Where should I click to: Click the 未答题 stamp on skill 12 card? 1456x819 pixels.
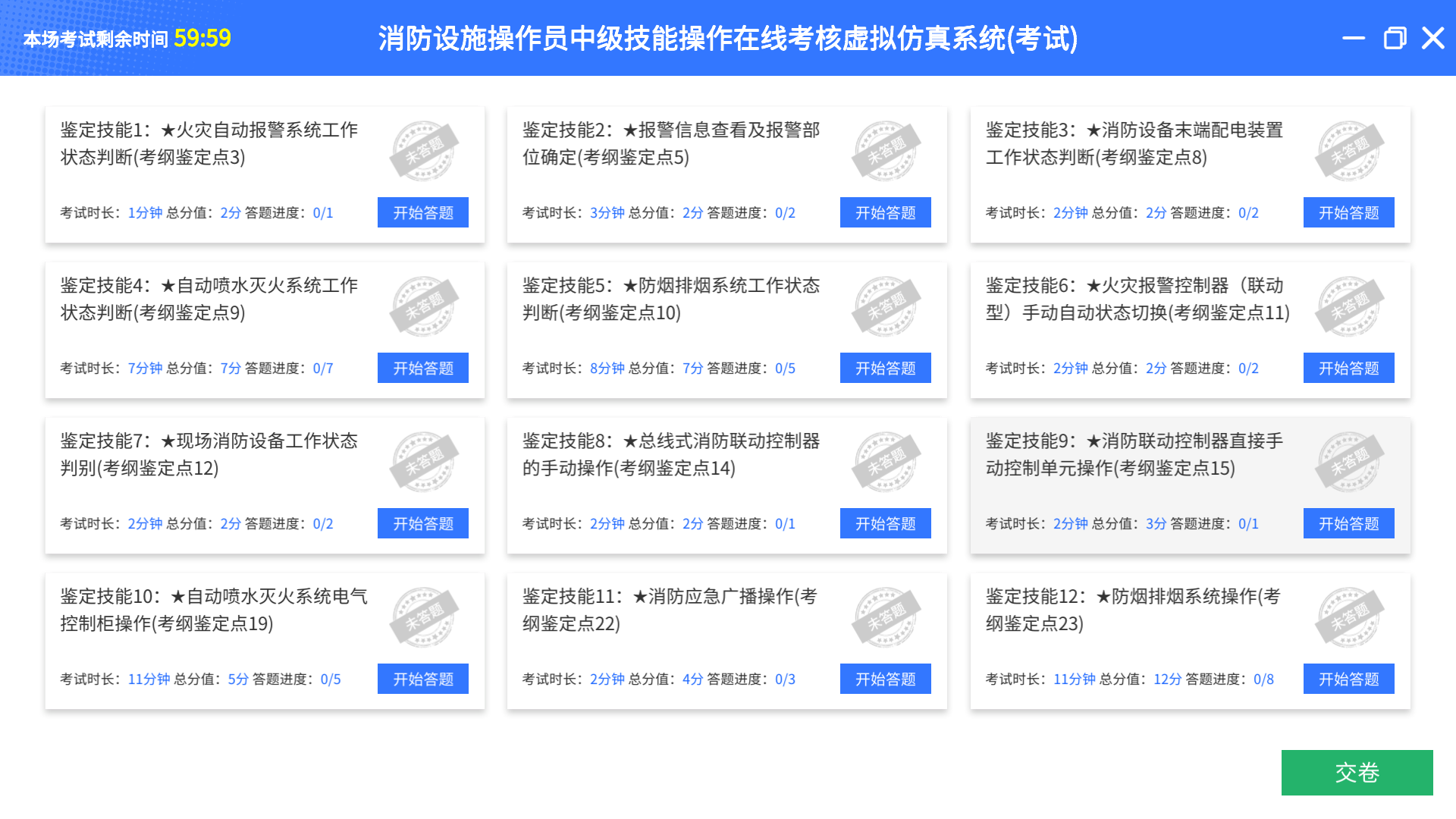coord(1349,617)
